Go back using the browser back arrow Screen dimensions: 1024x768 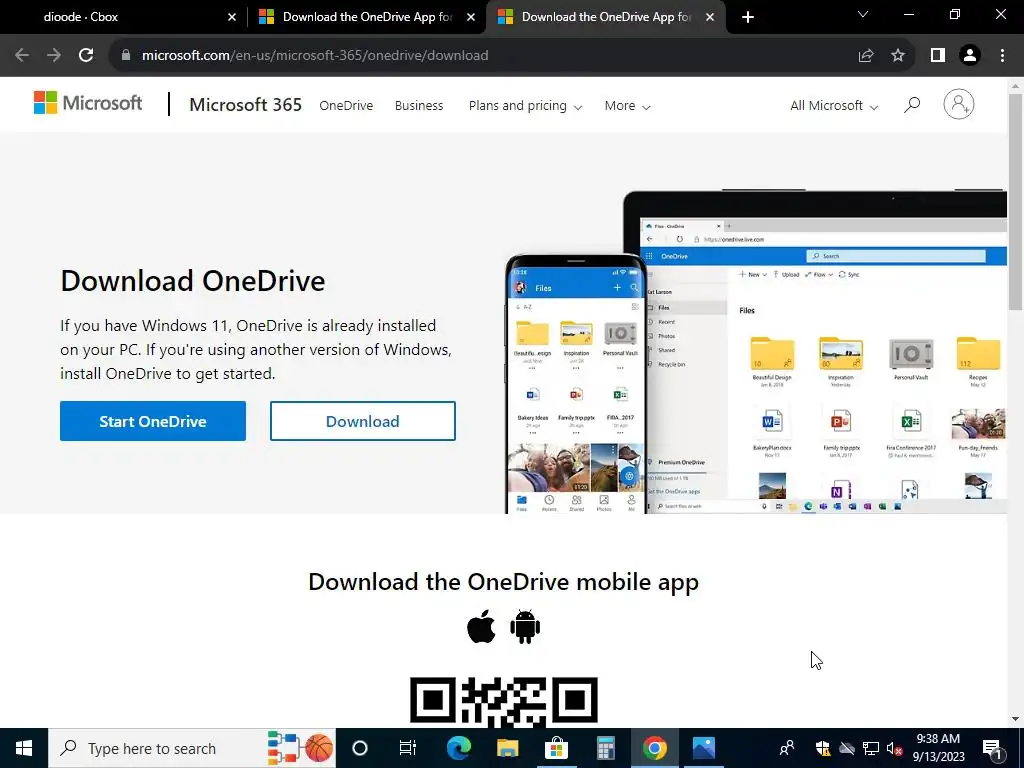click(22, 56)
